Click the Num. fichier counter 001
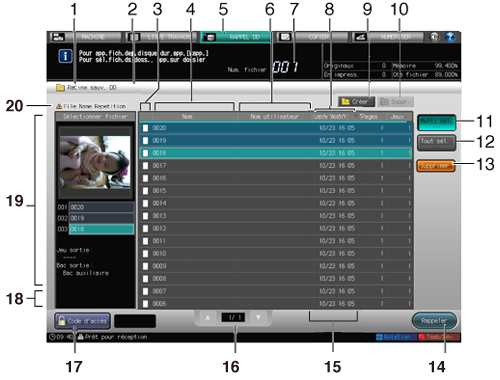 (286, 67)
